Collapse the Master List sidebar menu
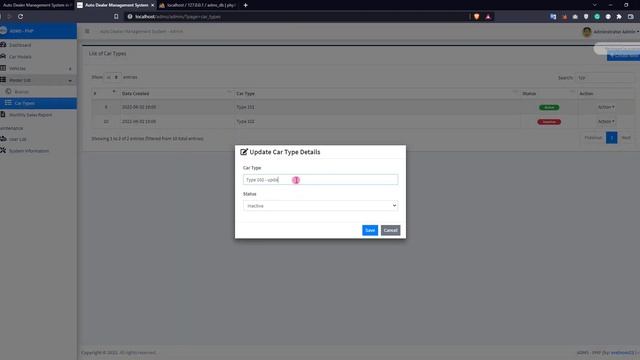 point(38,80)
